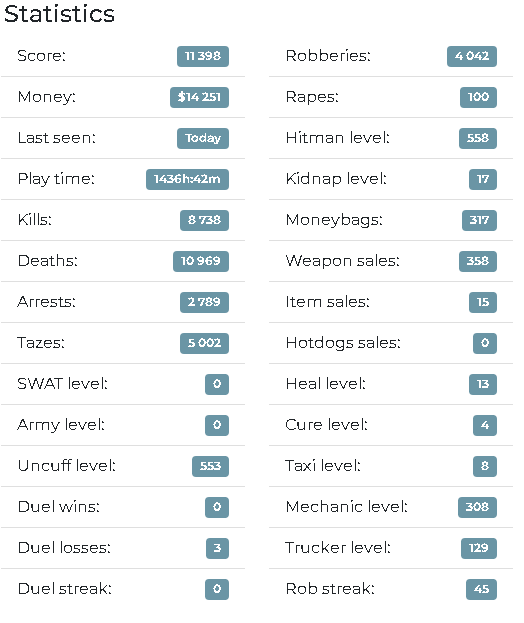Click the Mechanic level badge 308
524x623 pixels.
coord(477,507)
